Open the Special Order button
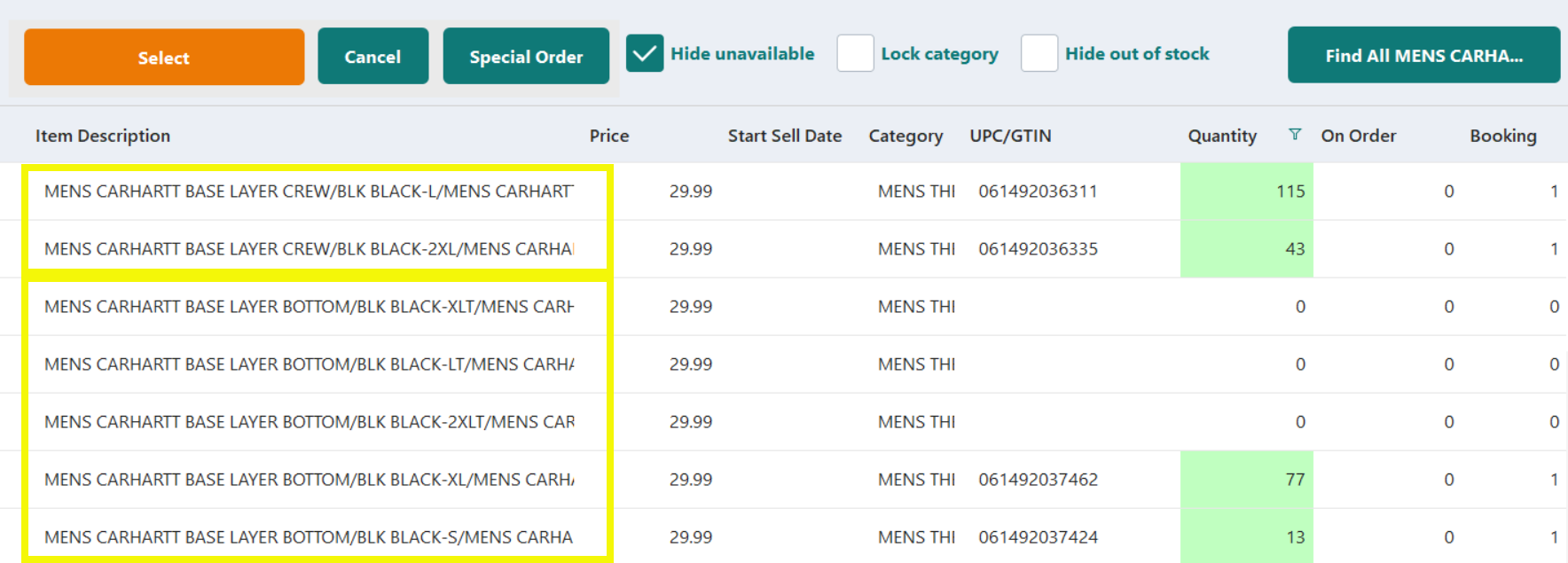 tap(526, 57)
